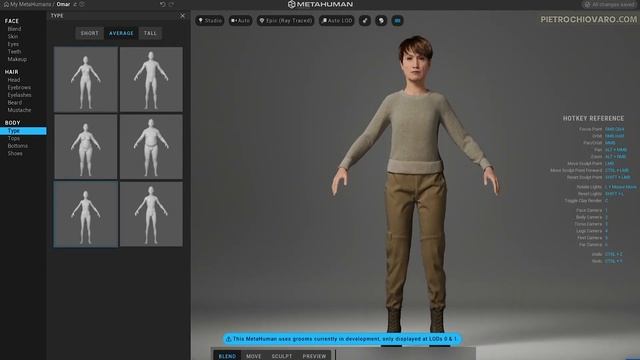Click the All changes saved status
The height and width of the screenshot is (360, 640).
(609, 4)
